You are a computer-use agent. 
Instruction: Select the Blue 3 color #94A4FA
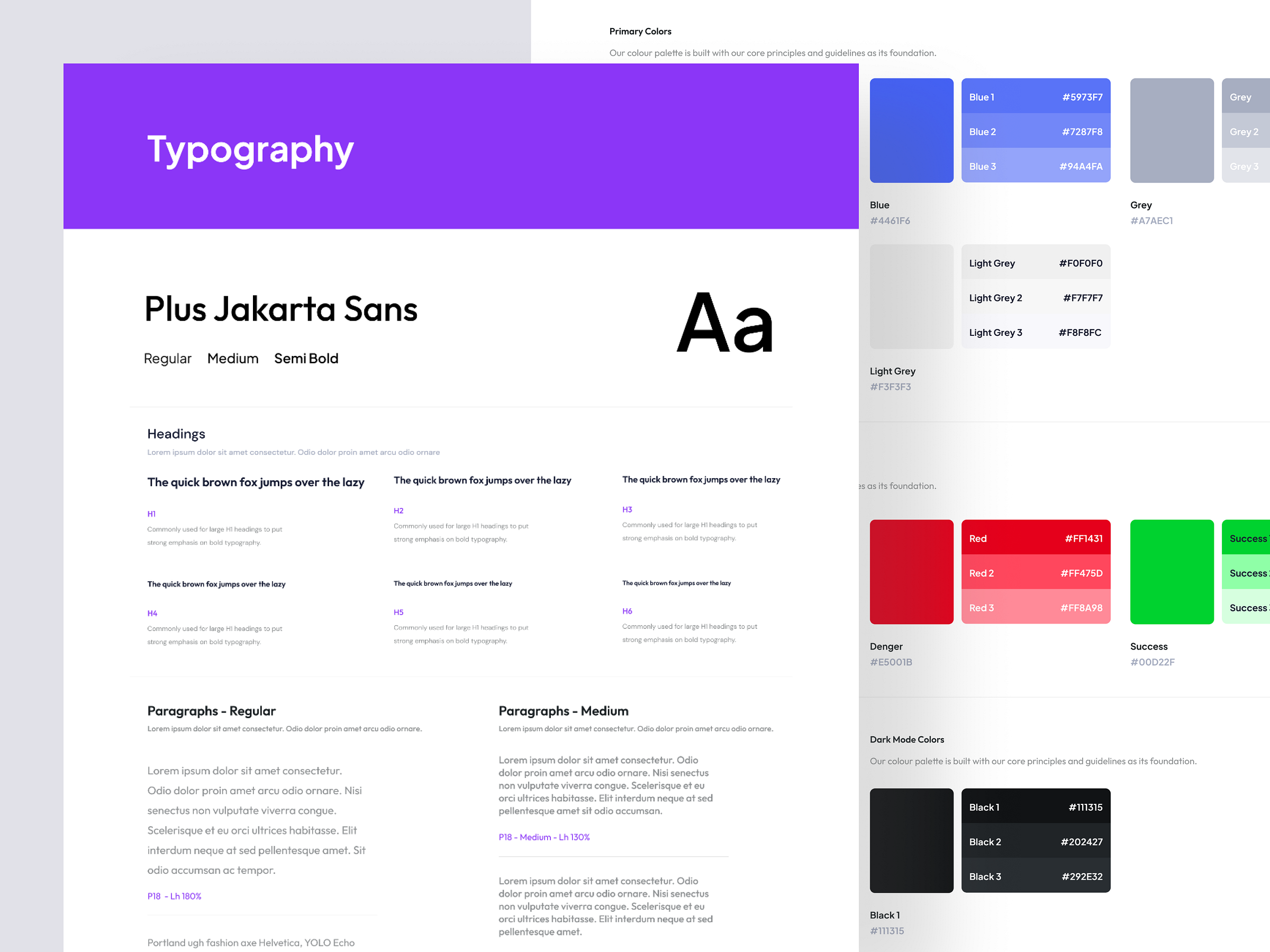pos(1035,165)
